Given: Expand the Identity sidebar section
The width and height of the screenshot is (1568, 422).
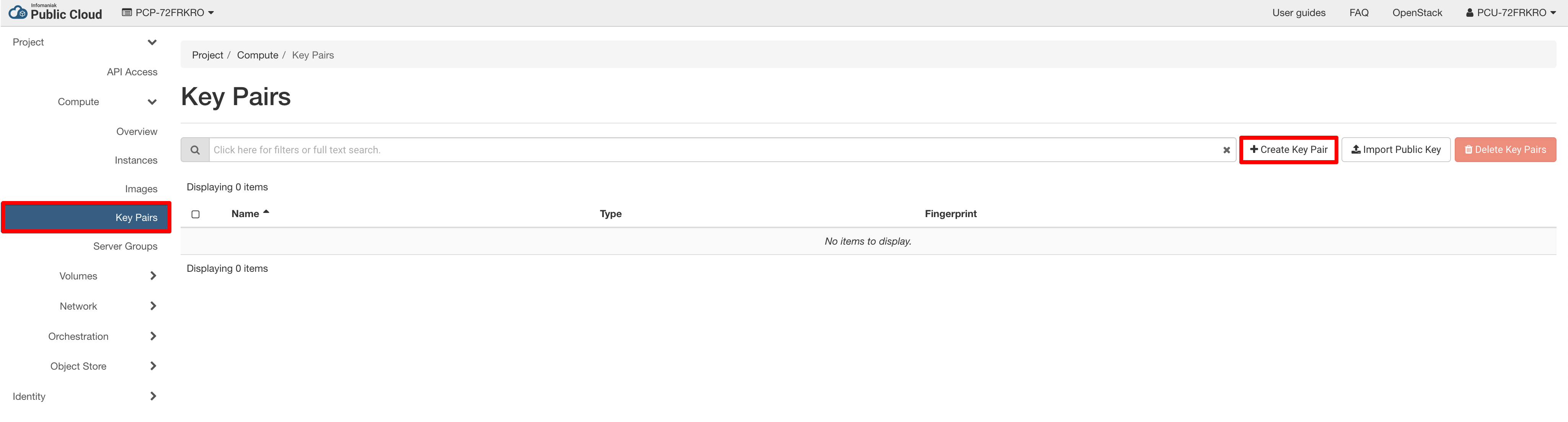Looking at the screenshot, I should coord(85,396).
